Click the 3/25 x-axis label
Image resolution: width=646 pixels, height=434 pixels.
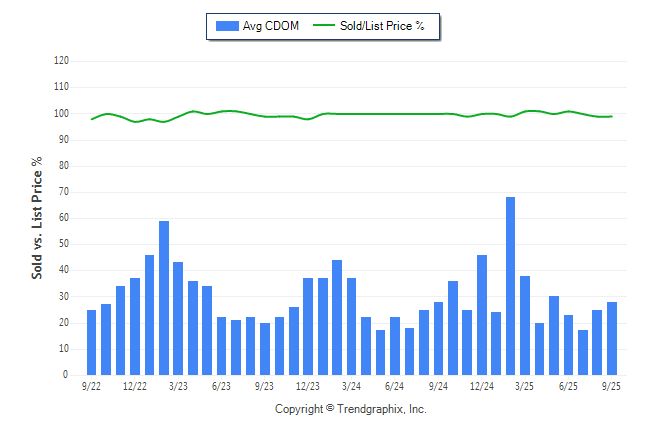tap(524, 386)
